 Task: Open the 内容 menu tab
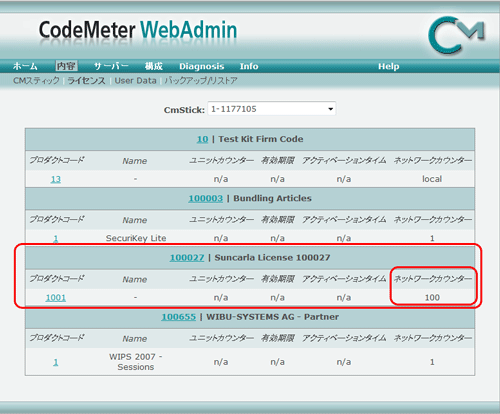pyautogui.click(x=66, y=66)
